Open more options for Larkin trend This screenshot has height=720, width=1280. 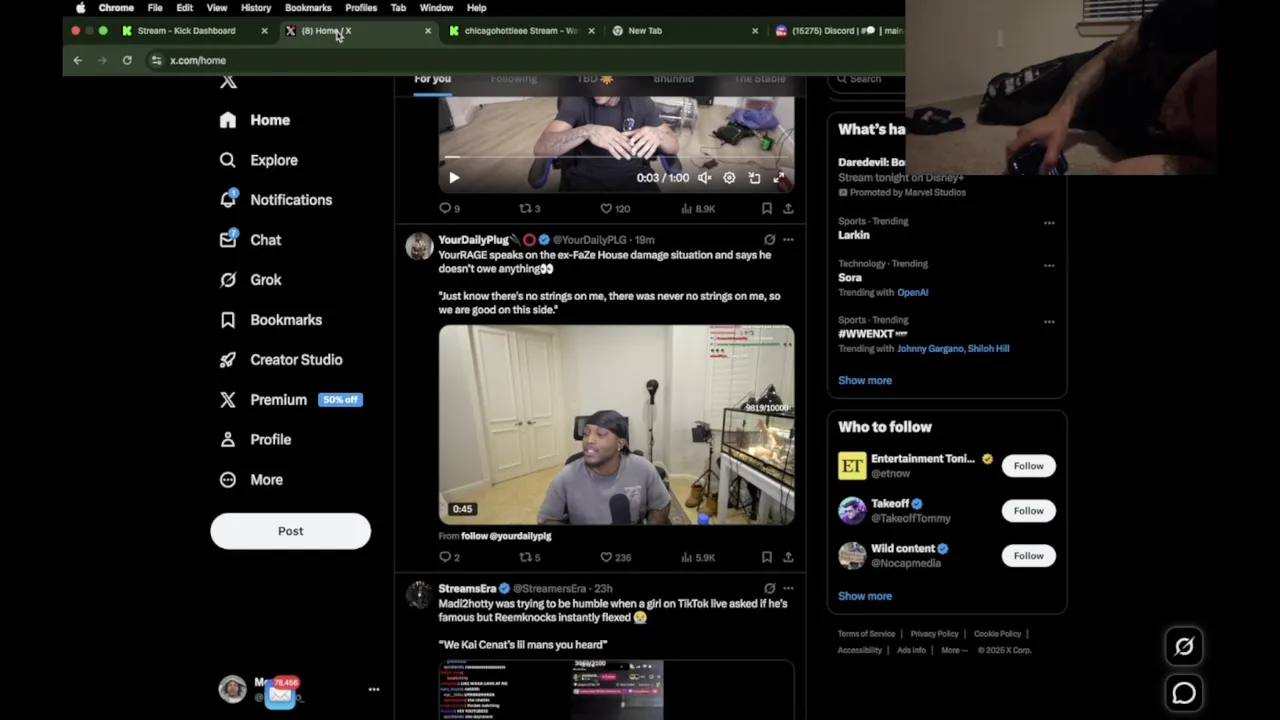click(1049, 223)
